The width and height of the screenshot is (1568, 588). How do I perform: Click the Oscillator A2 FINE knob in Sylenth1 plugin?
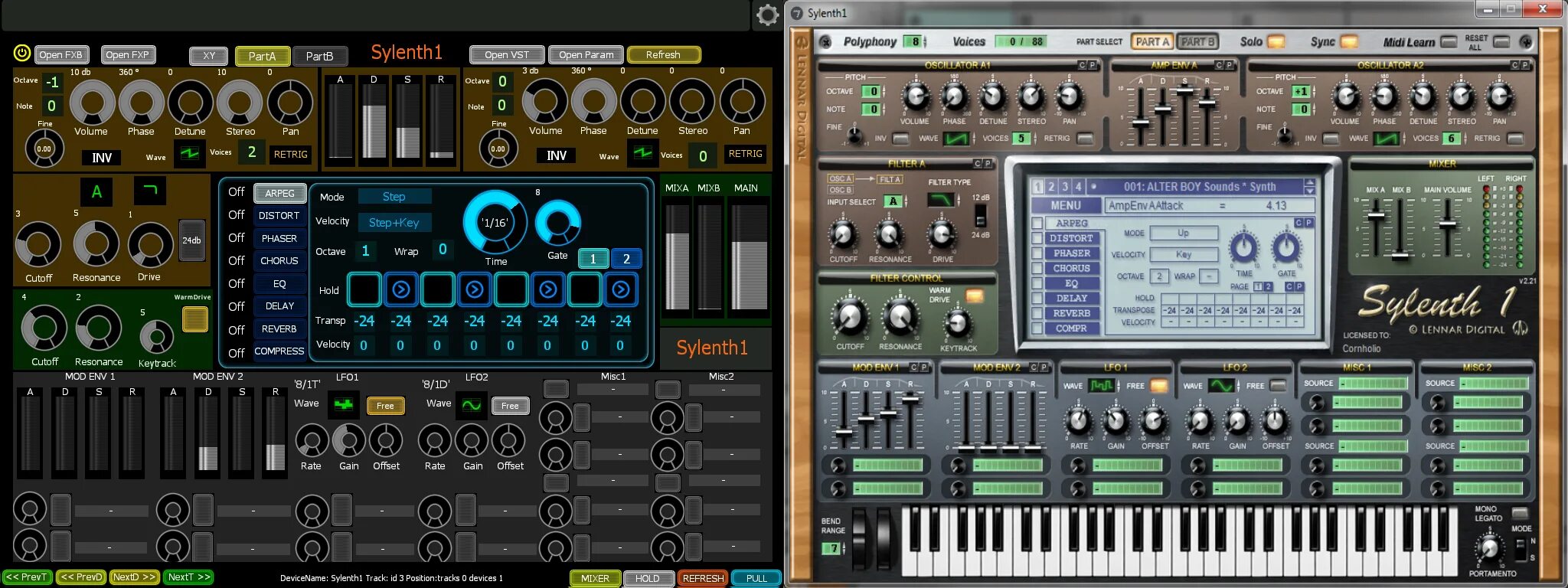[1285, 137]
